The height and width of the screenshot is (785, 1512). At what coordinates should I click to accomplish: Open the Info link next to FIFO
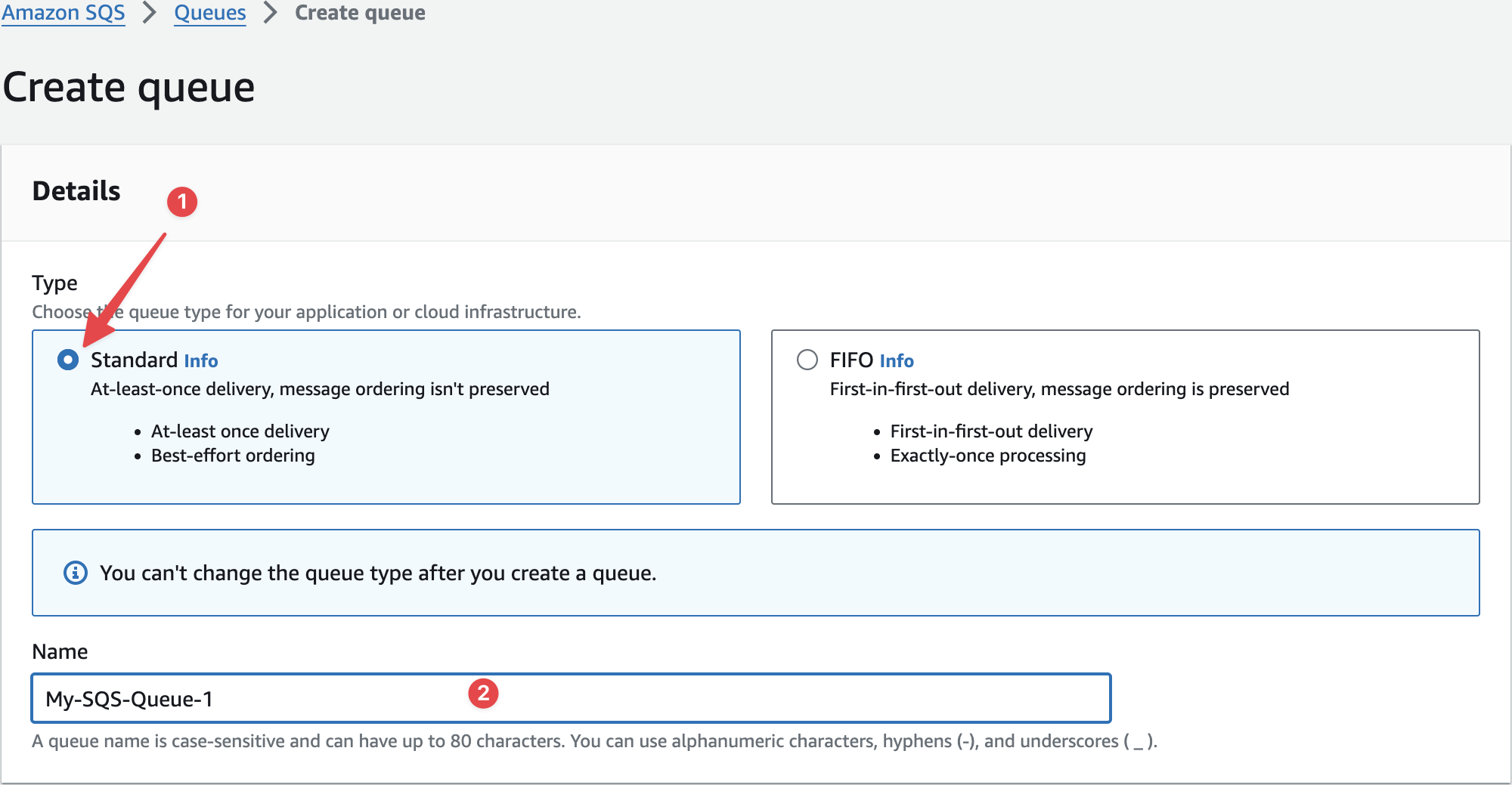pos(897,361)
